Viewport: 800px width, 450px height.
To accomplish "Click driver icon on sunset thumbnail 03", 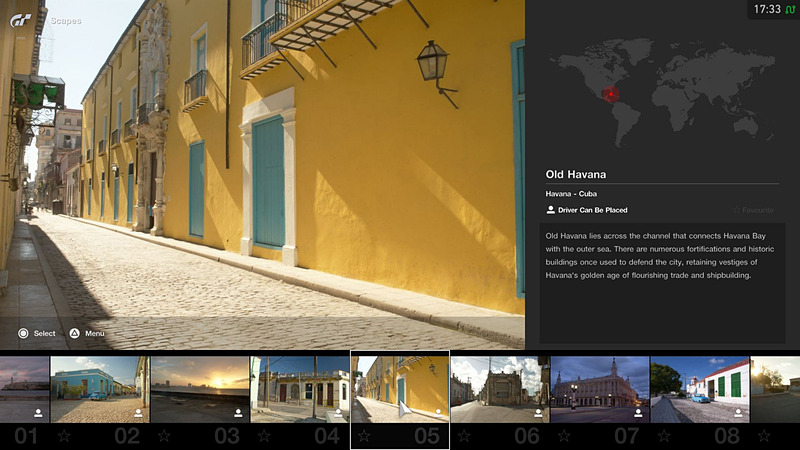I will (x=238, y=413).
